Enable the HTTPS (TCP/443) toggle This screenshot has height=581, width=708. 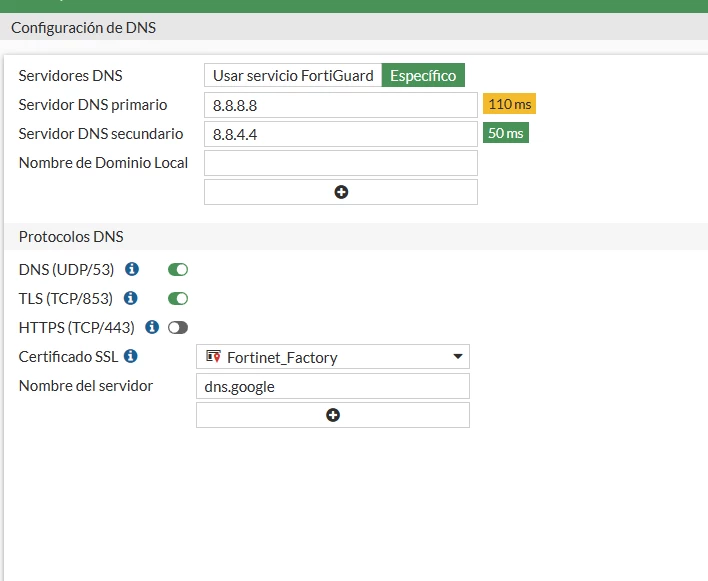click(x=178, y=327)
